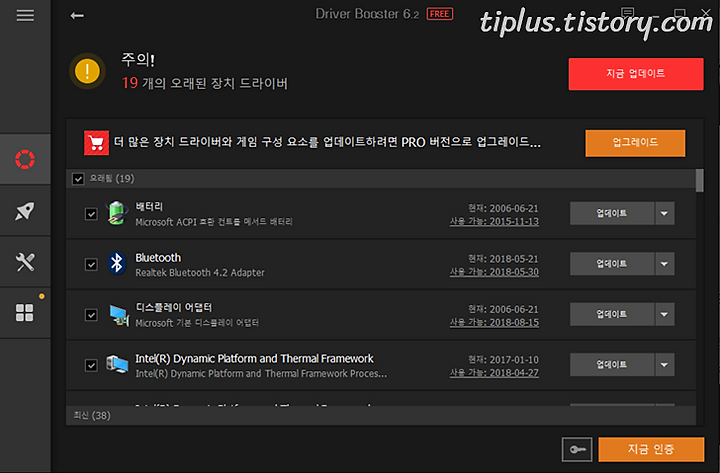Open dropdown arrow next to Bluetooth update
Viewport: 720px width, 473px height.
click(x=664, y=264)
